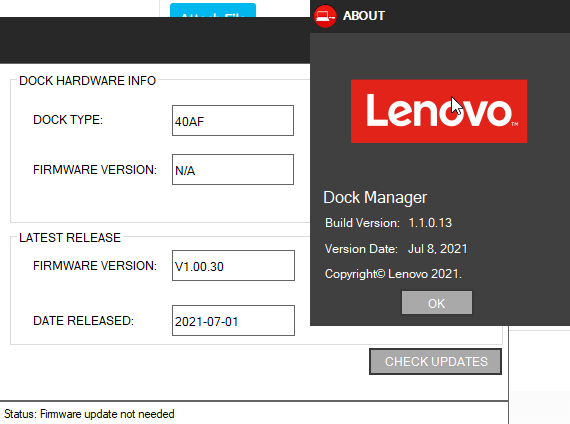Click the Copyright© Lenovo 2021 text
Viewport: 570px width, 424px height.
(x=393, y=274)
